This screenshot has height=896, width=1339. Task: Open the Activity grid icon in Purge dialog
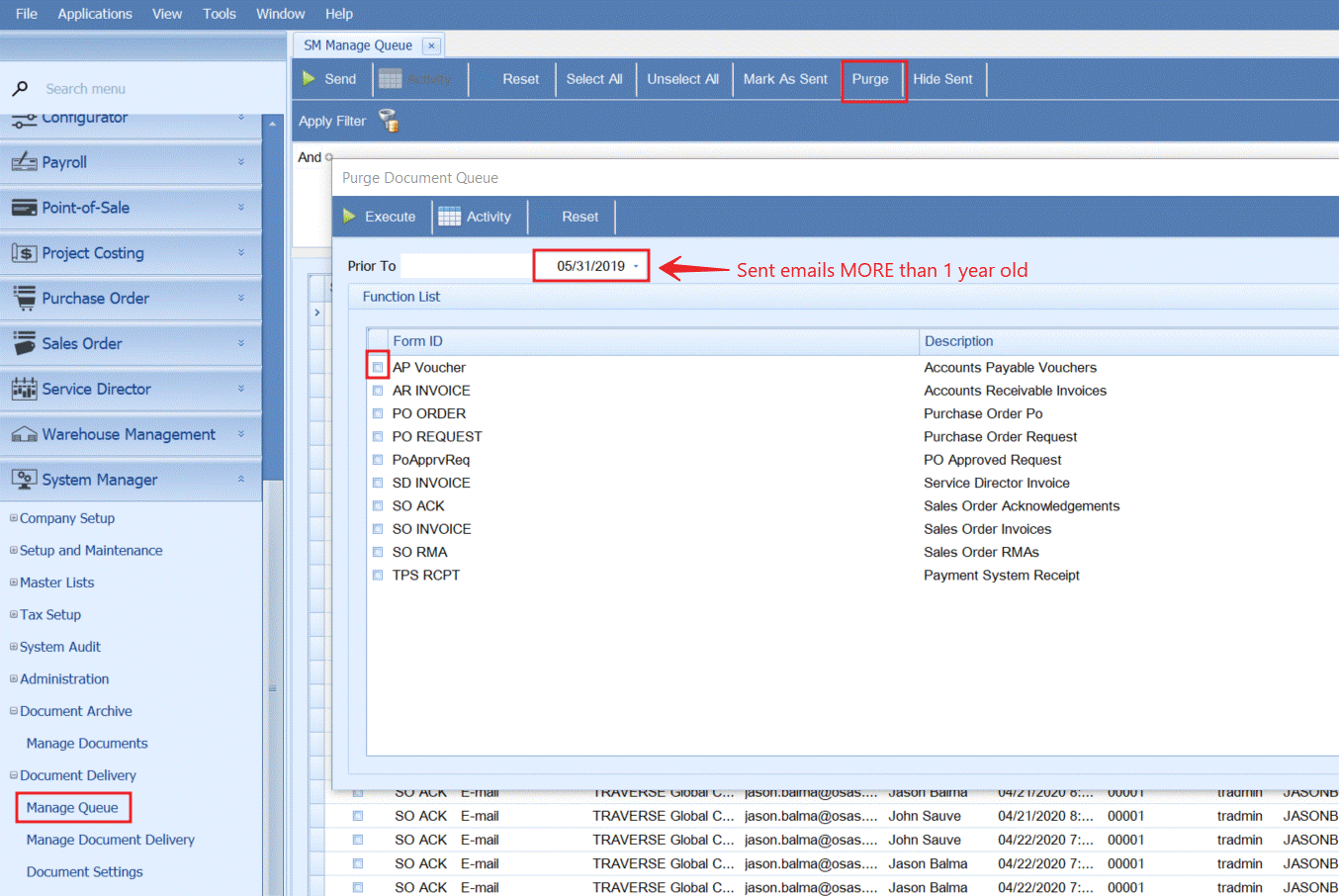pos(449,217)
